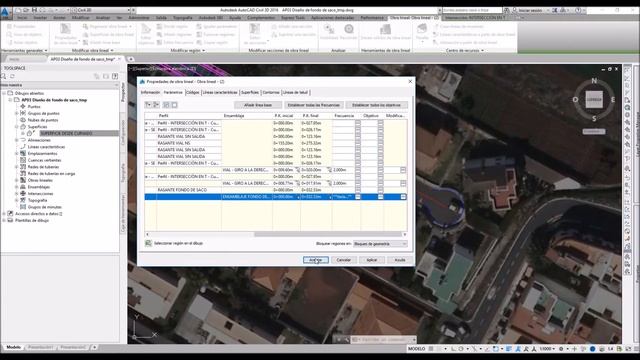The height and width of the screenshot is (360, 640).
Task: Click right scroll arrow of baseline table
Action: click(x=404, y=234)
